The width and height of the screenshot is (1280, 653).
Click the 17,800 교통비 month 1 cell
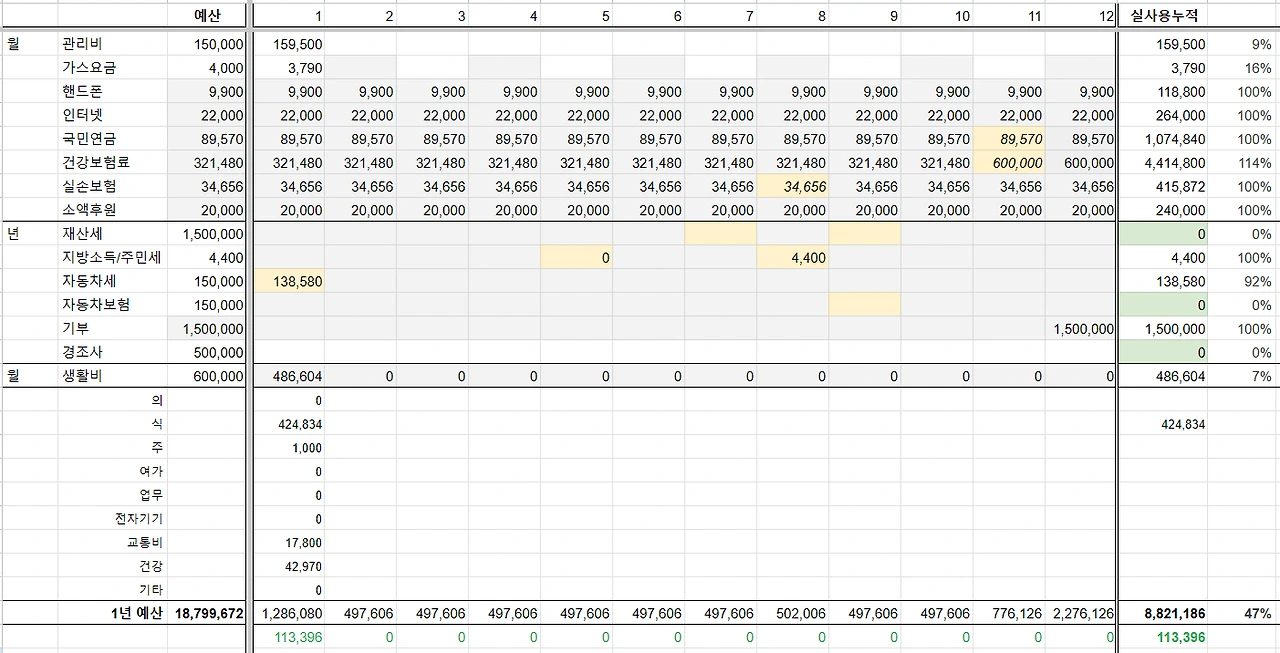pyautogui.click(x=289, y=543)
